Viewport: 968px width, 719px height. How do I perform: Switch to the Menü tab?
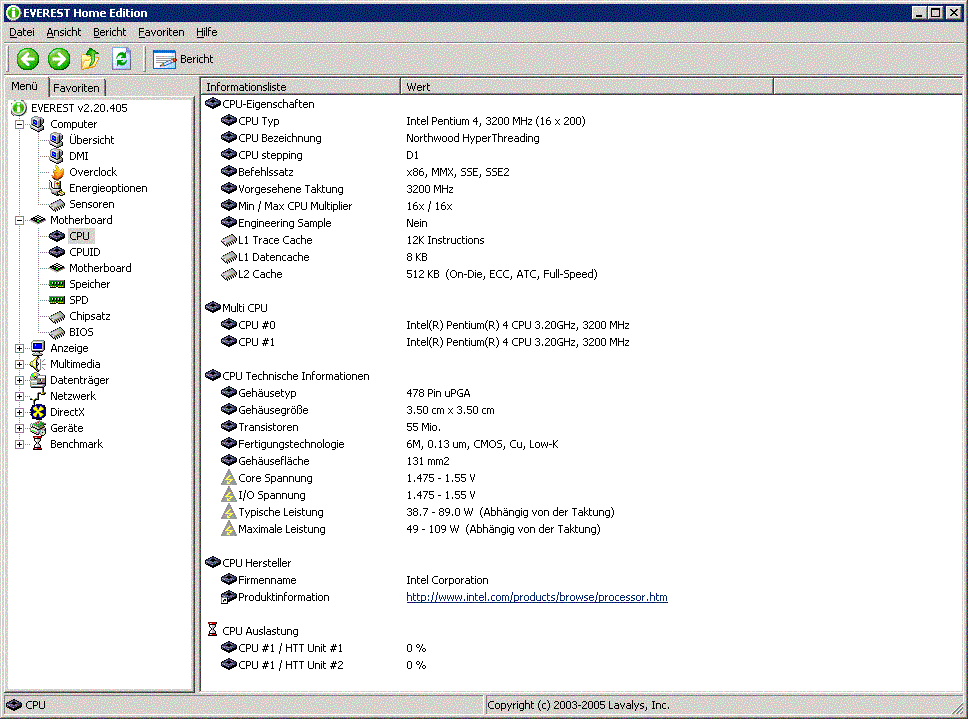(25, 86)
